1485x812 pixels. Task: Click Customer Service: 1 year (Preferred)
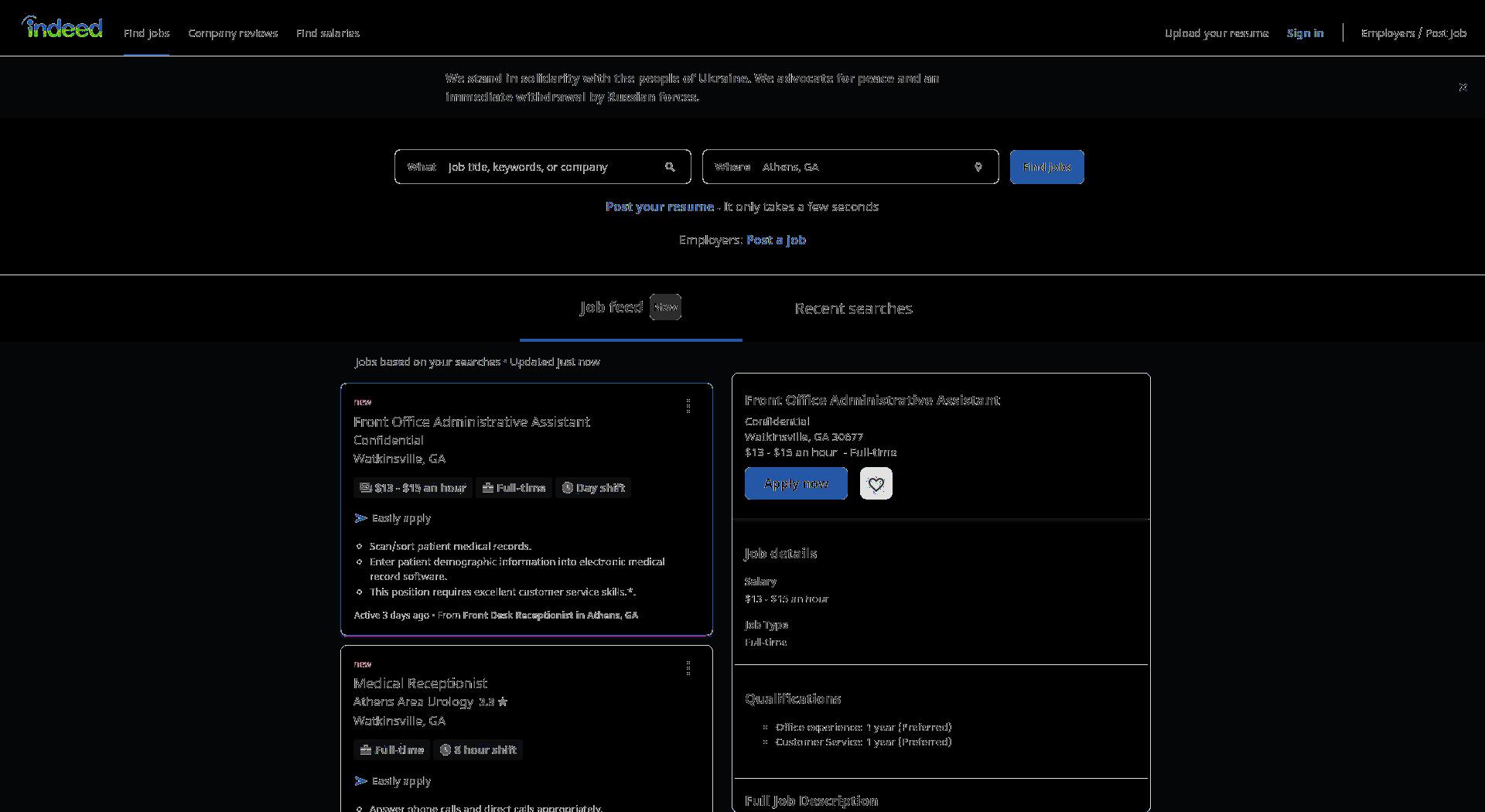[863, 742]
